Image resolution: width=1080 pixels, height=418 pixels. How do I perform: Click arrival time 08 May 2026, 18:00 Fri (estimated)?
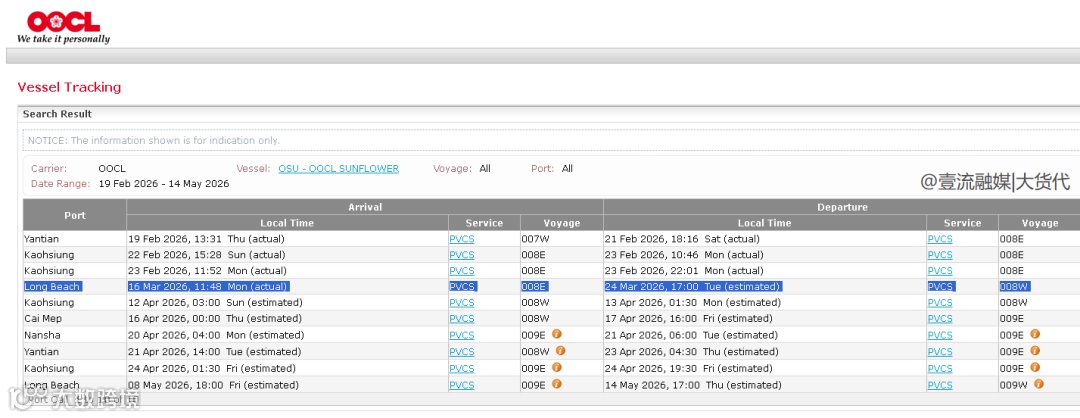coord(214,385)
